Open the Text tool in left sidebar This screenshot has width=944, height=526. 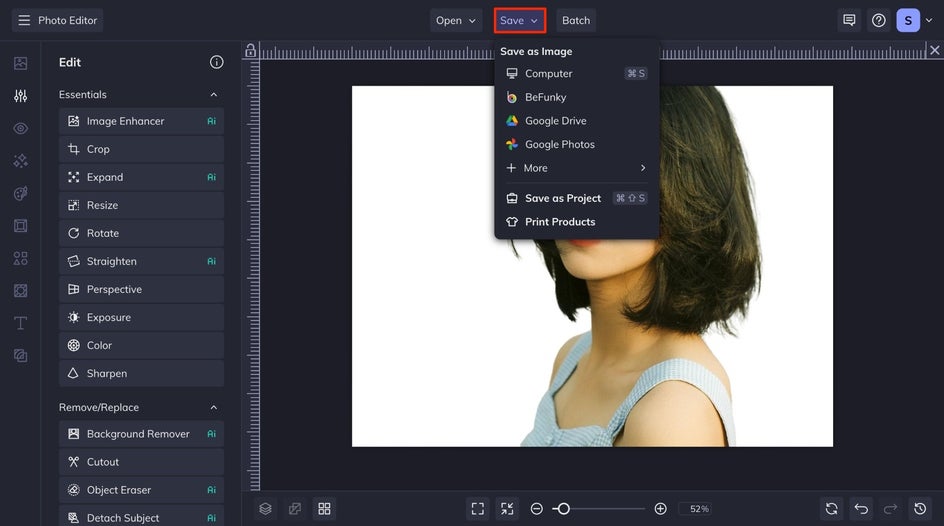[x=20, y=323]
